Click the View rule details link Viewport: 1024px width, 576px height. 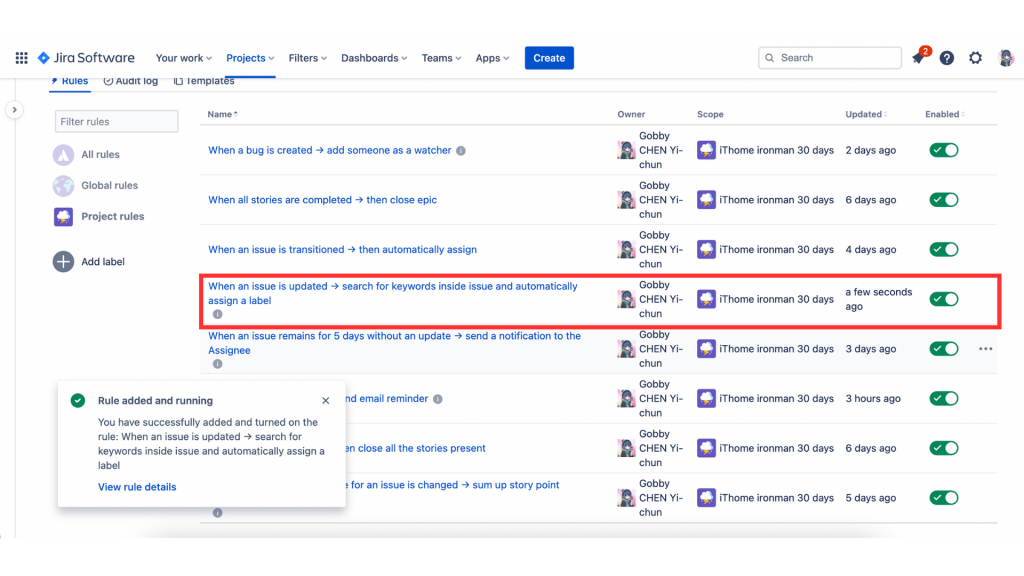coord(137,487)
